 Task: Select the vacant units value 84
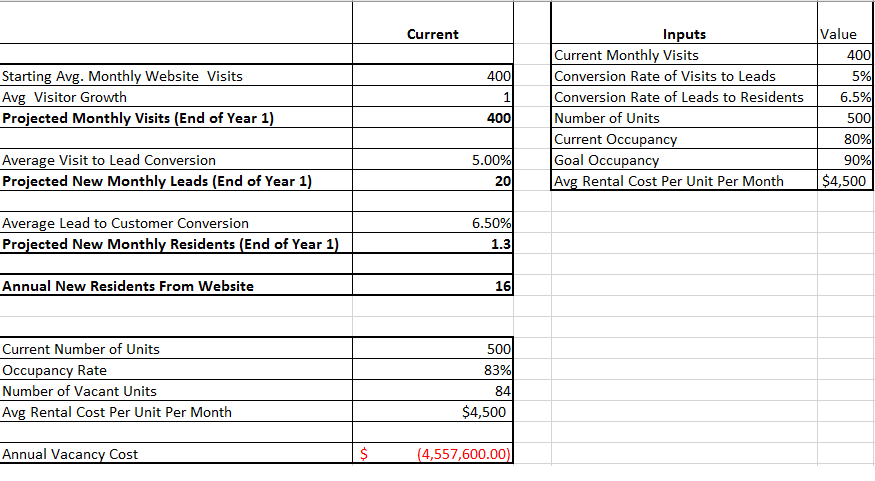(432, 391)
